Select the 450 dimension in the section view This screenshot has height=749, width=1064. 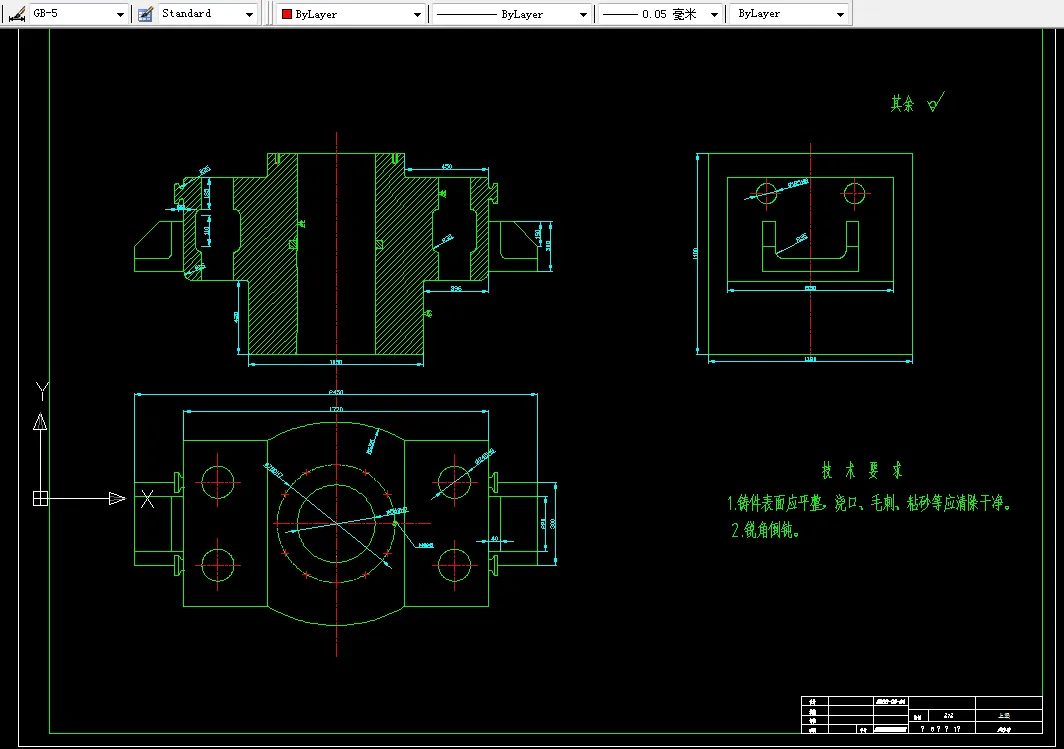pos(446,166)
